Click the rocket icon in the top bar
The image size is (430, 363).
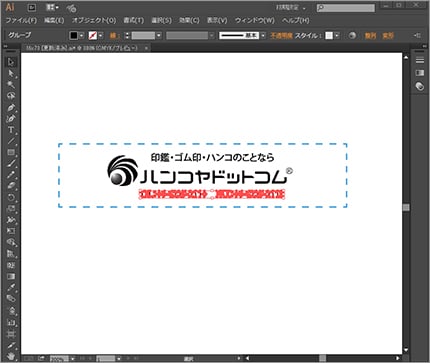[x=71, y=8]
